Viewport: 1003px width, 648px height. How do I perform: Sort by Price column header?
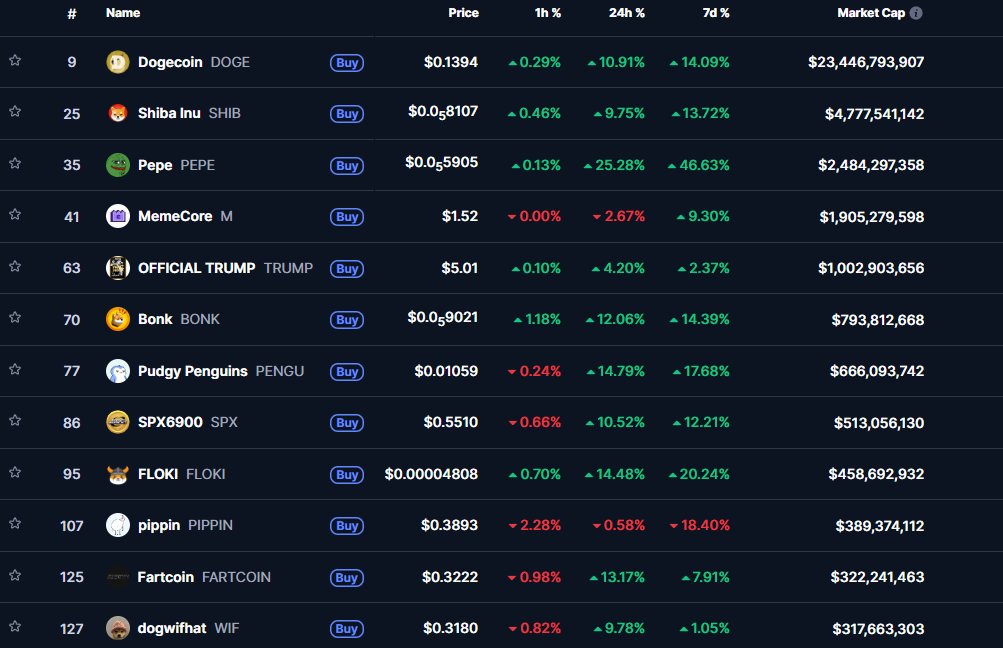click(x=463, y=13)
